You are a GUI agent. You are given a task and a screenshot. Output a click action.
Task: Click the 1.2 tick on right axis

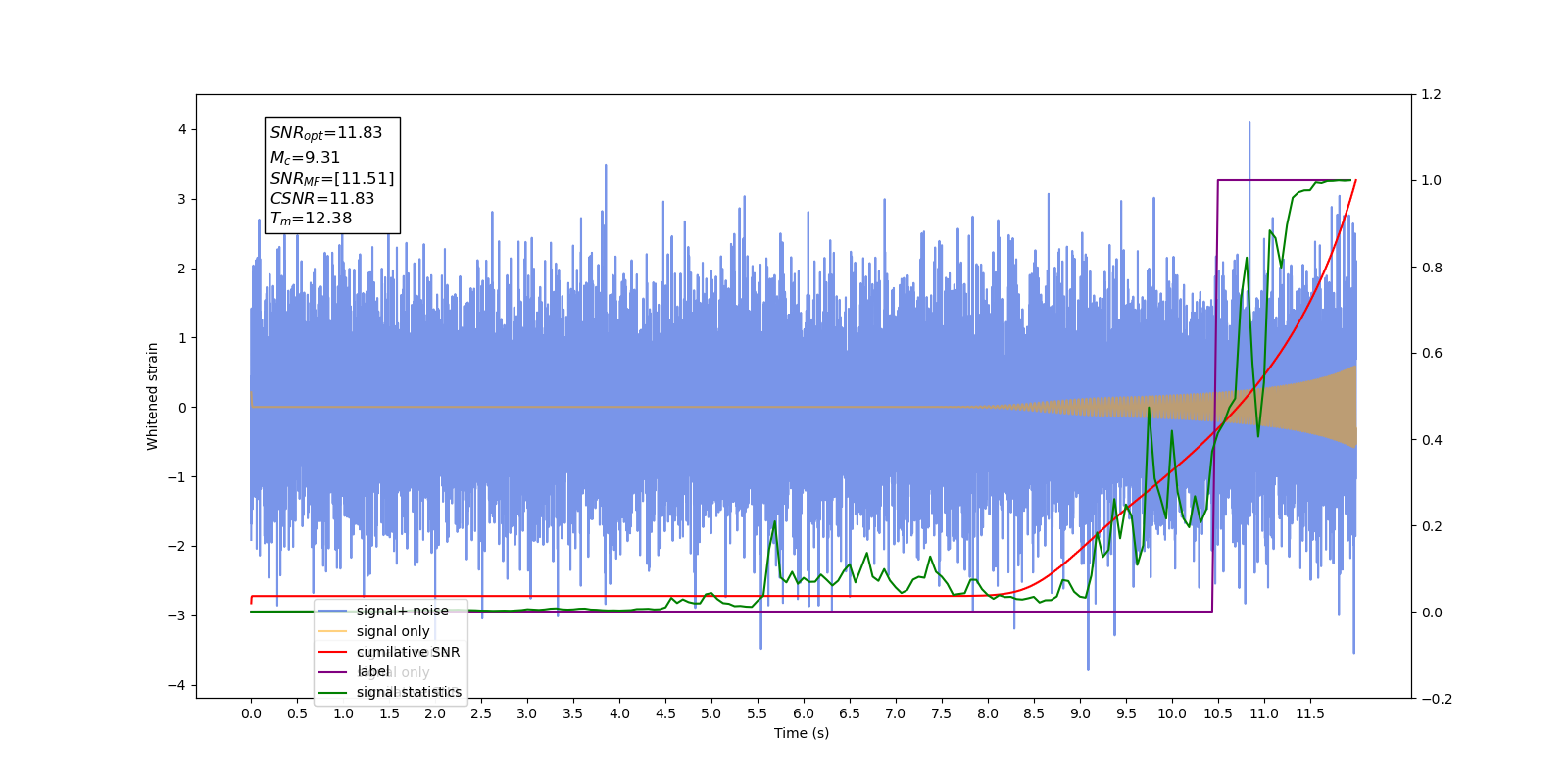1432,94
